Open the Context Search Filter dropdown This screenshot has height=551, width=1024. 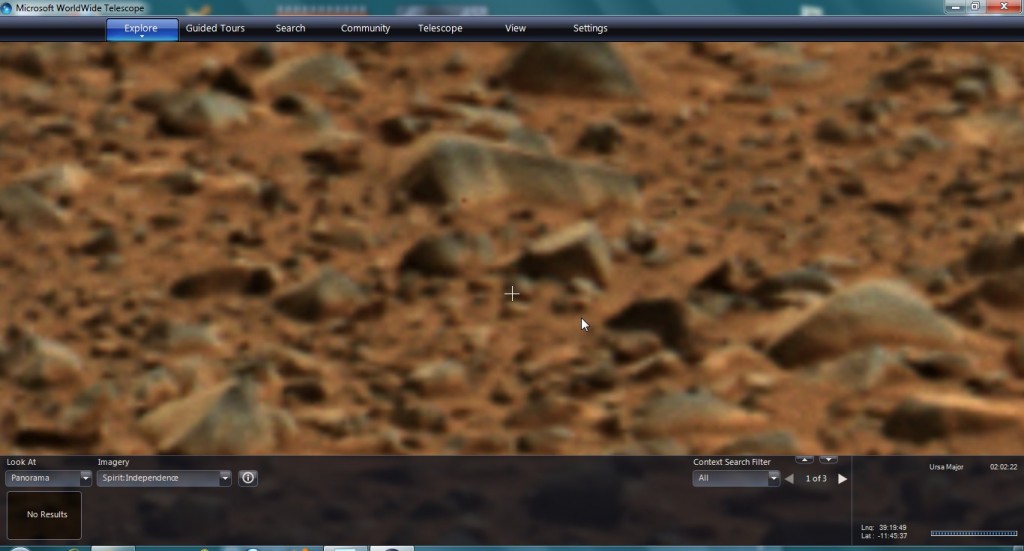click(x=773, y=479)
